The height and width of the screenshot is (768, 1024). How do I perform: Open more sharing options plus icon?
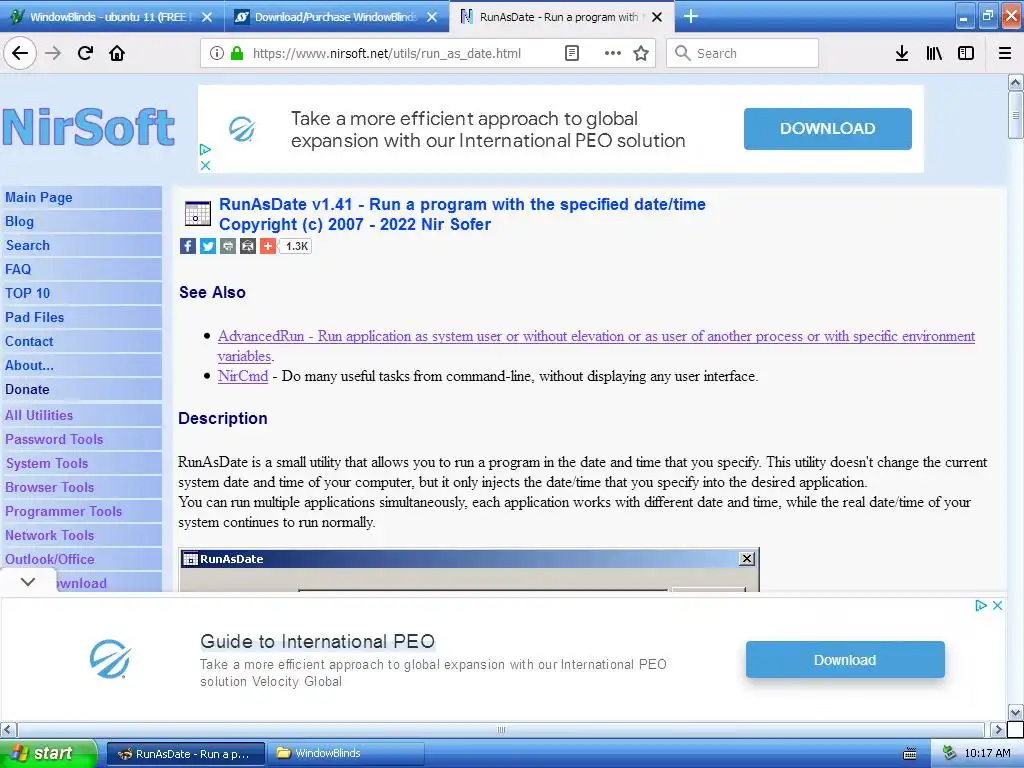(x=268, y=246)
